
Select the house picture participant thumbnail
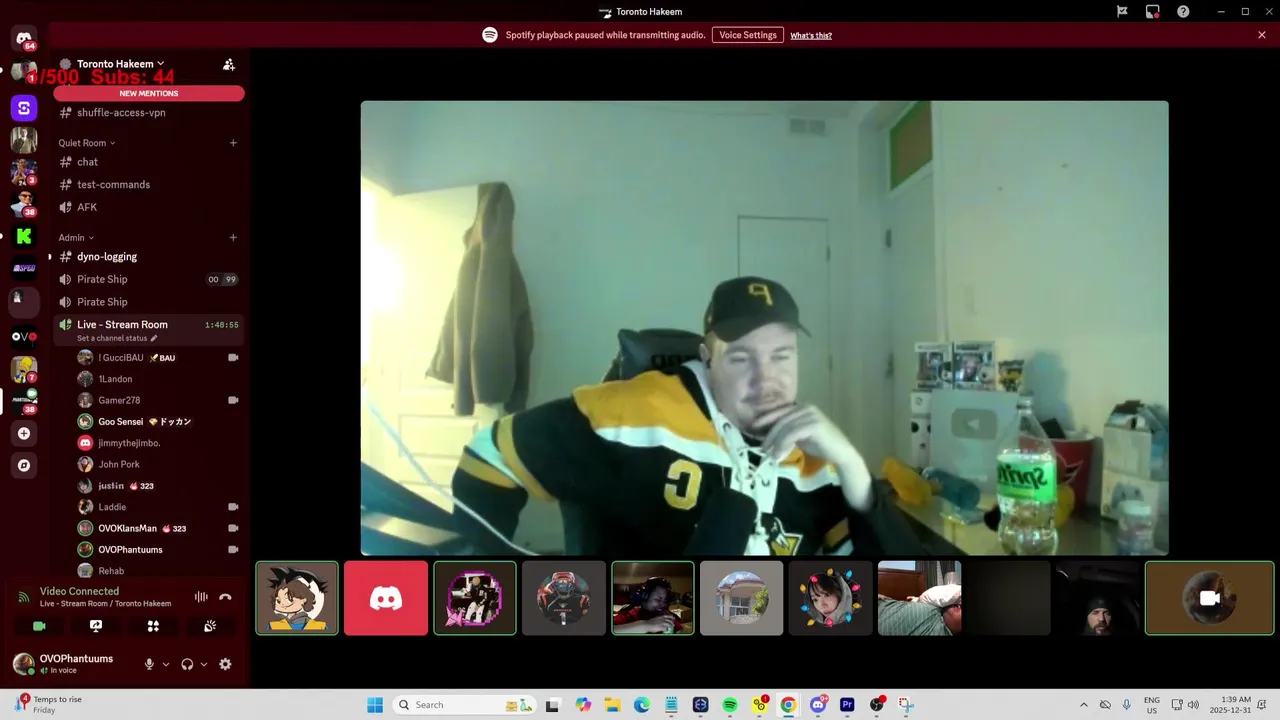point(741,598)
